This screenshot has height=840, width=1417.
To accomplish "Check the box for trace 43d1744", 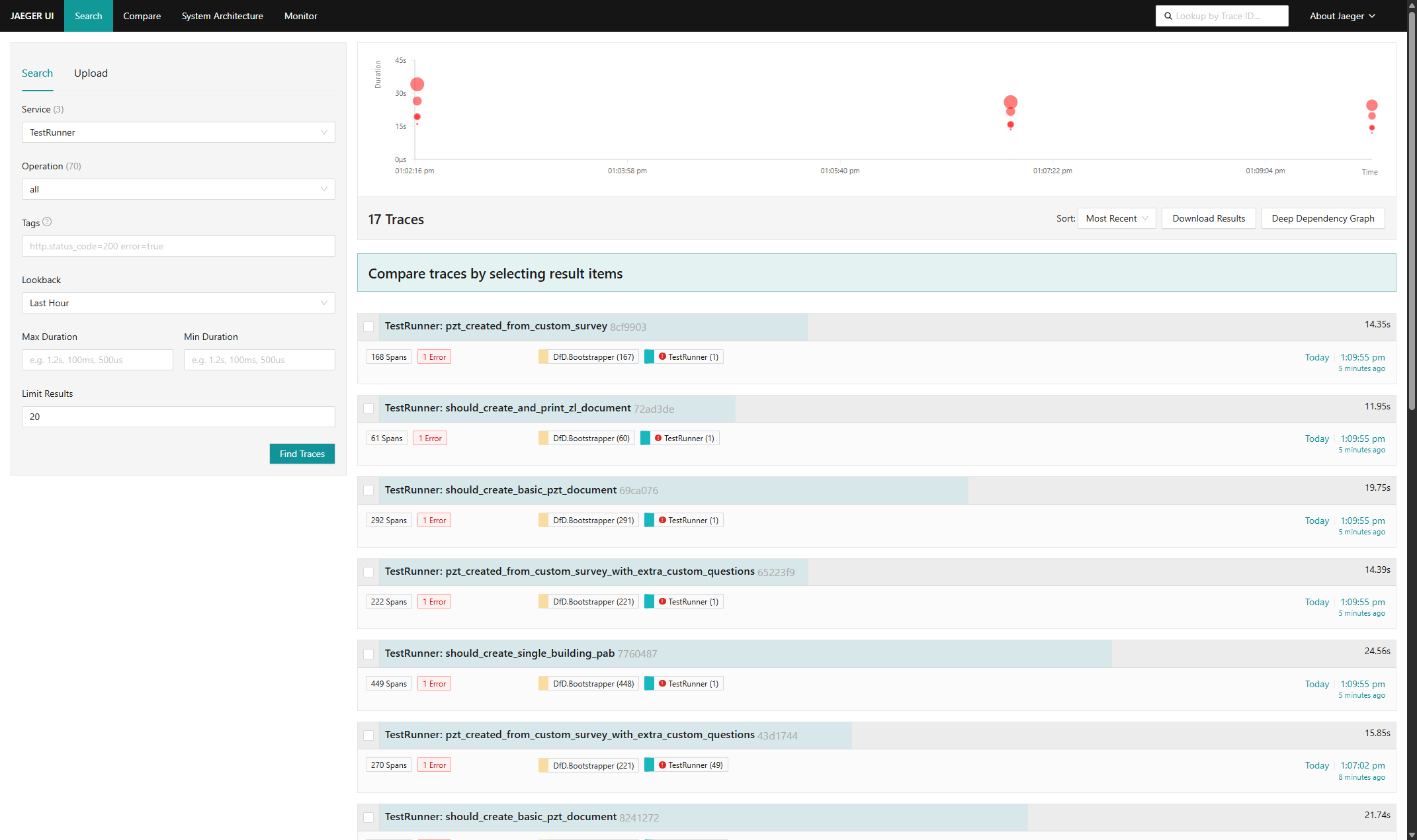I will (368, 735).
